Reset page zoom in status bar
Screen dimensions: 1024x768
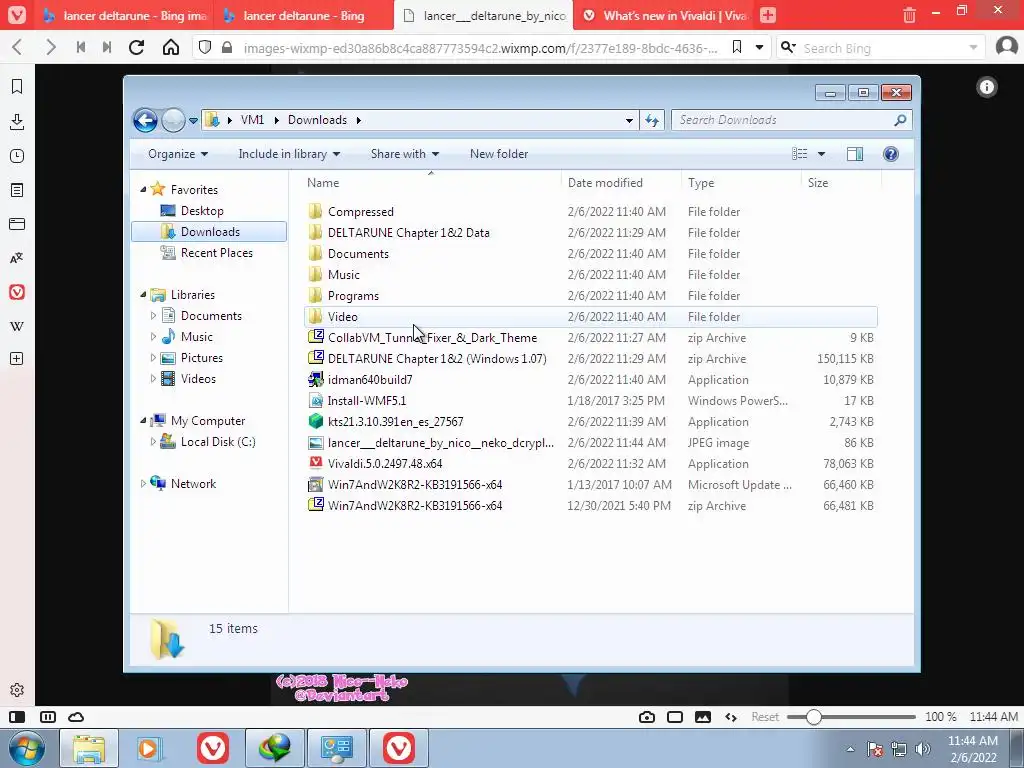click(x=765, y=717)
